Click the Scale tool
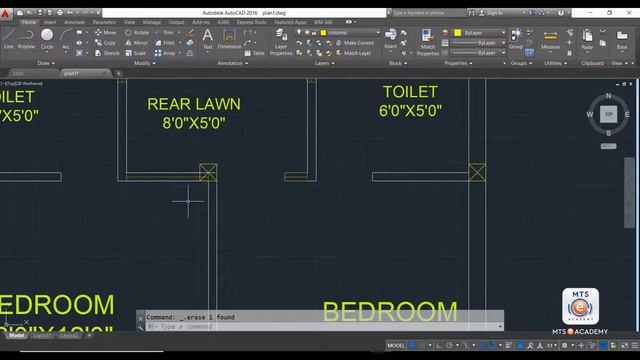 point(136,53)
